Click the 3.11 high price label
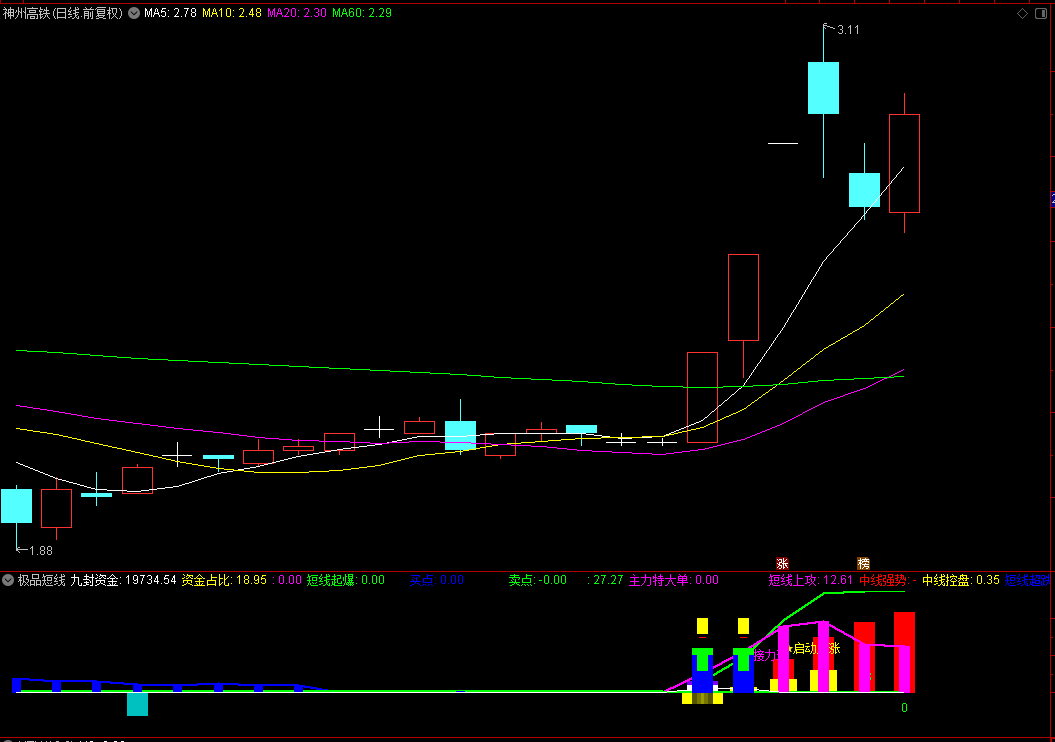The image size is (1055, 742). point(848,30)
